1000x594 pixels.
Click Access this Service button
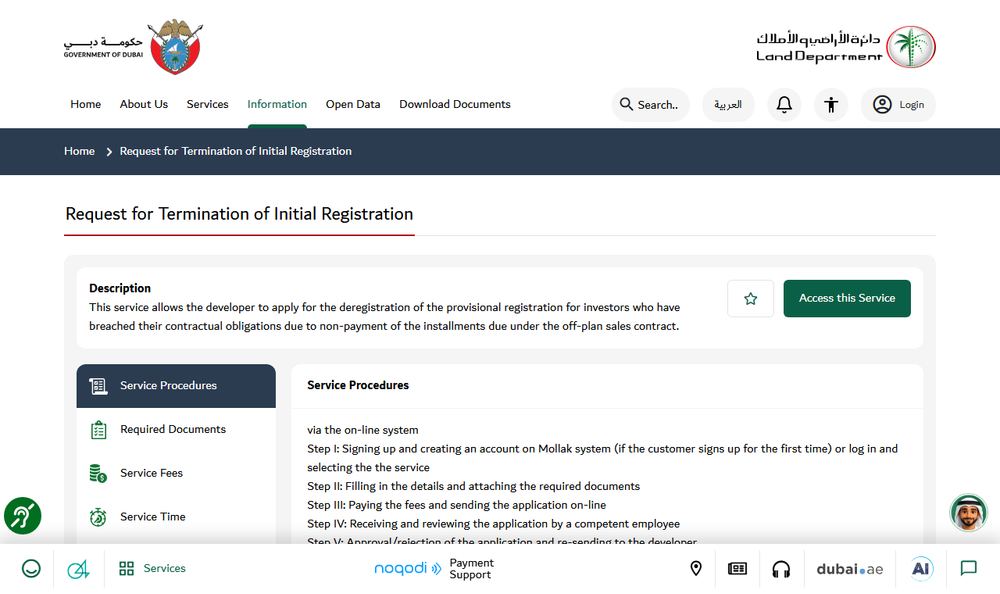[847, 299]
